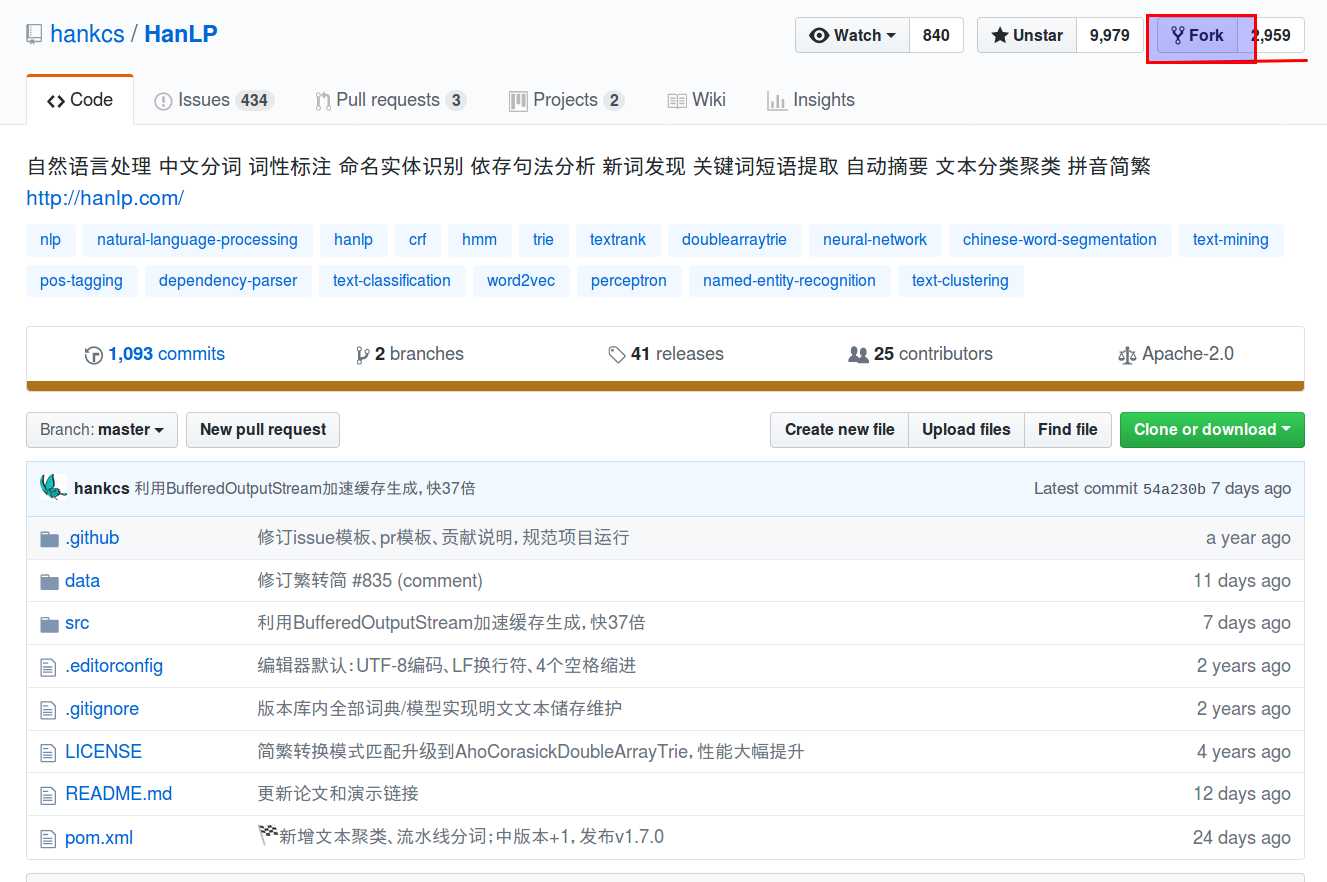Click the LICENSE file icon

pyautogui.click(x=48, y=753)
